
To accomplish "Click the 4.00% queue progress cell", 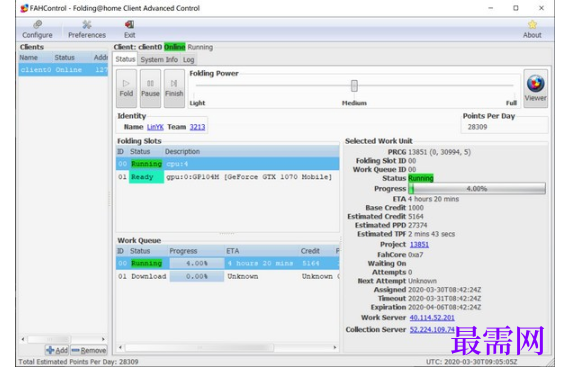I will (197, 264).
